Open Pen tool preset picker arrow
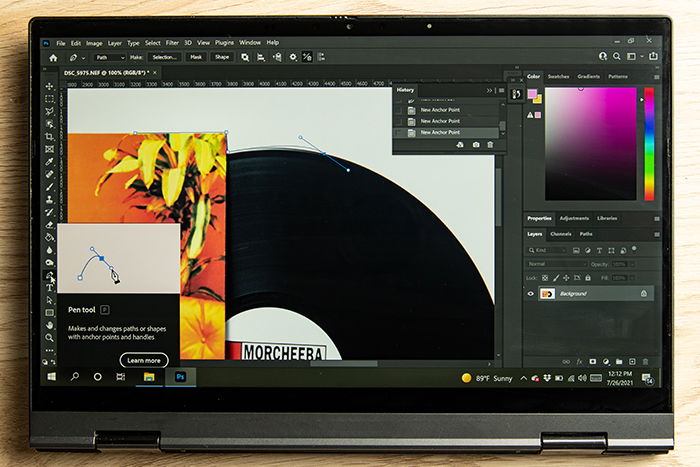This screenshot has width=700, height=467. click(x=83, y=58)
